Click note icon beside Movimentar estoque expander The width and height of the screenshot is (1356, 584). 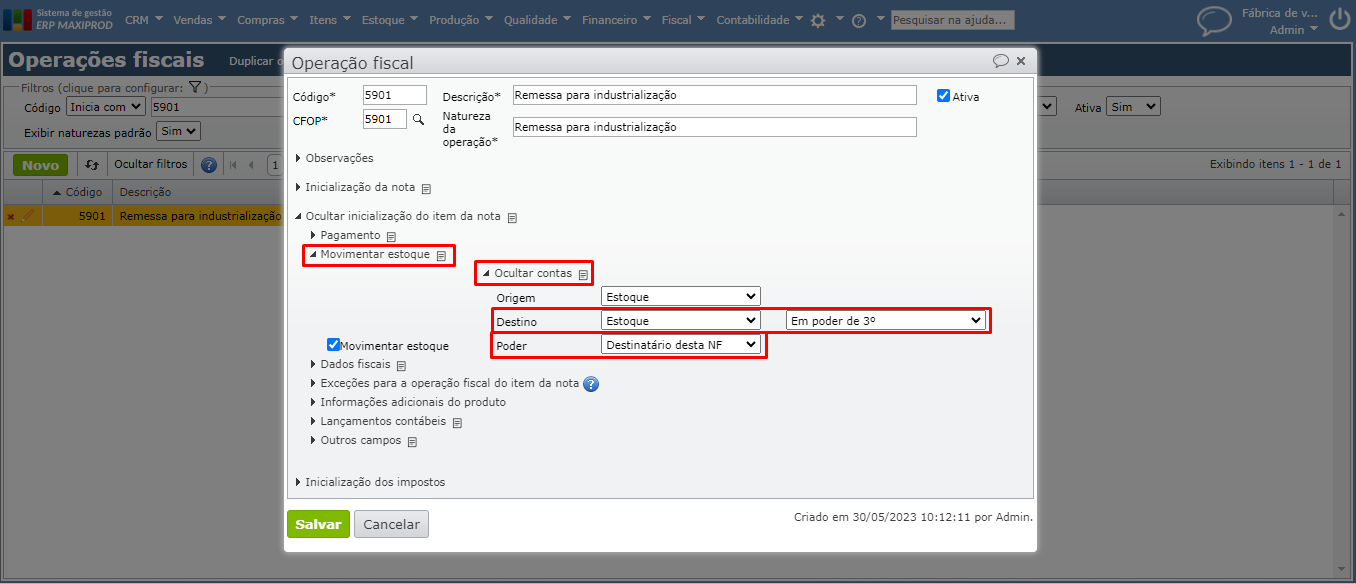441,256
